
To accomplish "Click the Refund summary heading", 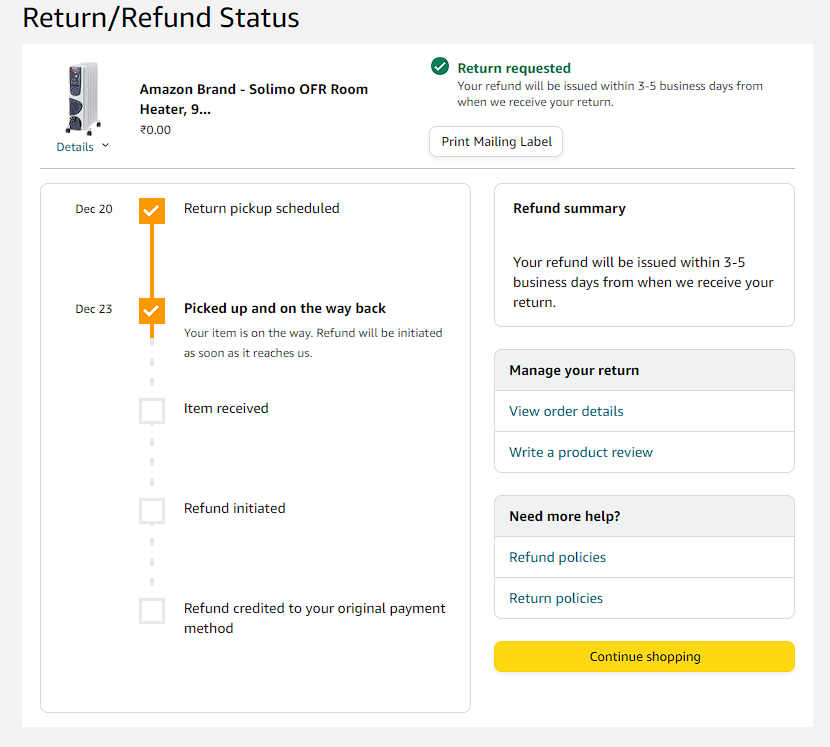I will tap(569, 209).
